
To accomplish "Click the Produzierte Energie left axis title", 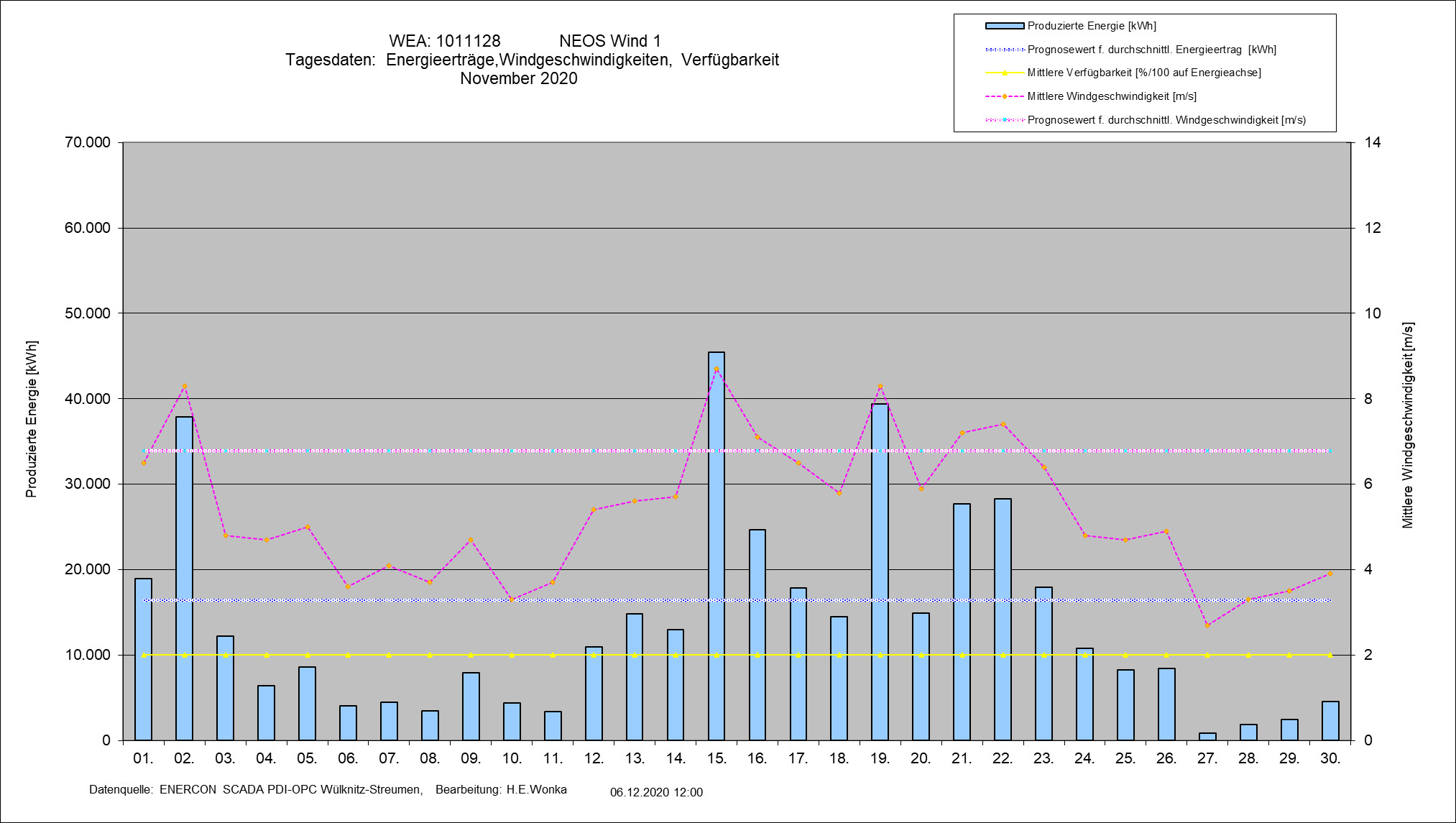I will click(32, 419).
